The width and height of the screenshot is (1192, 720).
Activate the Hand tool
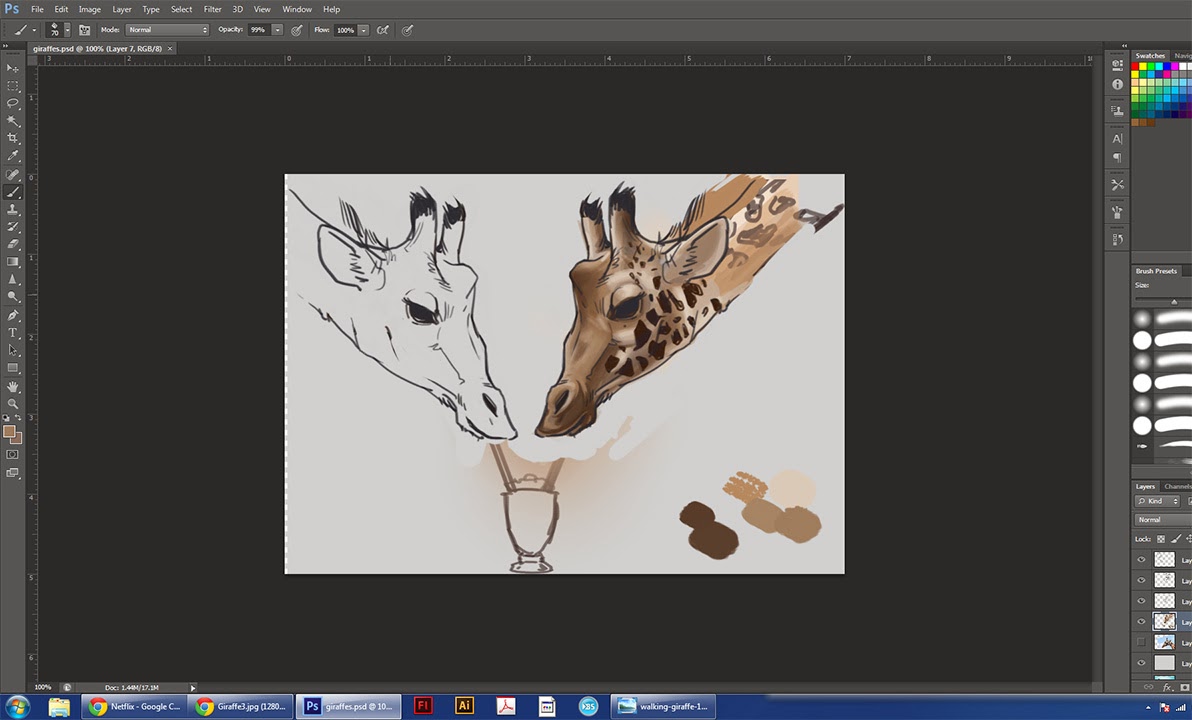click(13, 386)
